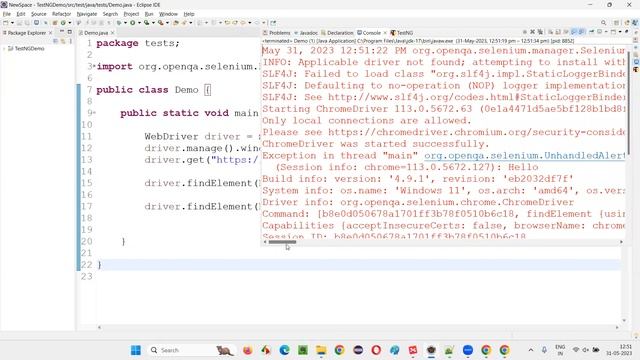
Task: Maximize the Package Explorer view
Action: 70,31
